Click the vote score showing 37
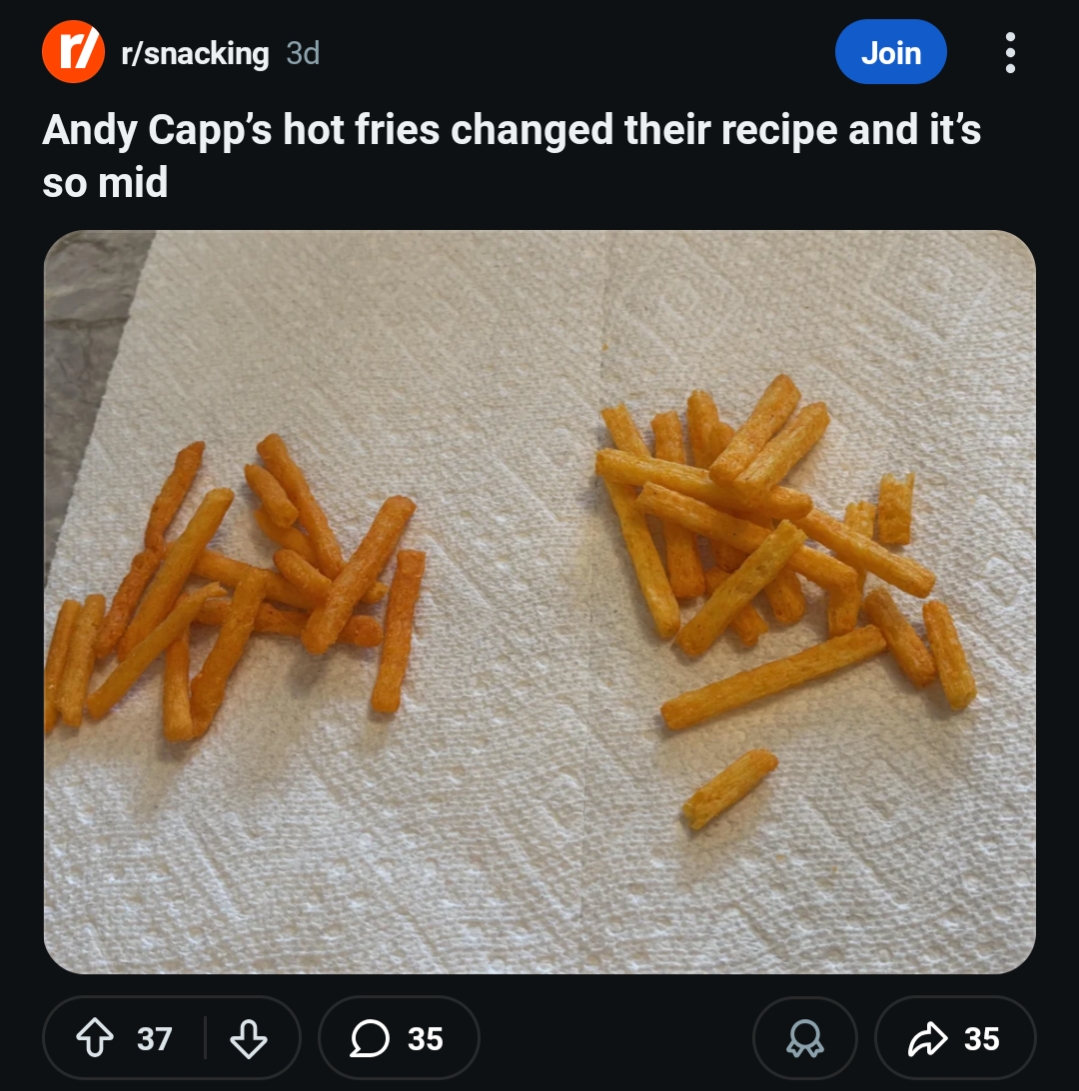 pyautogui.click(x=154, y=1039)
